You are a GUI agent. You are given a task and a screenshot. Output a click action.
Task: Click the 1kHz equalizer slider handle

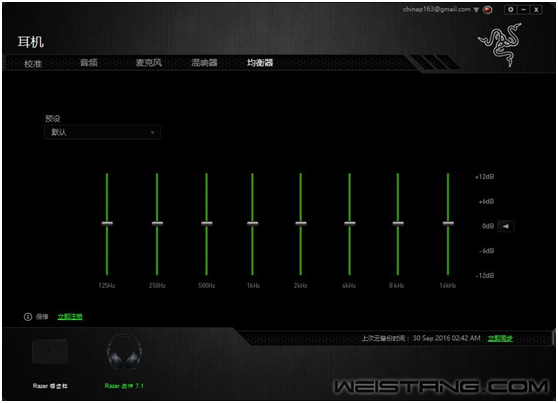253,224
